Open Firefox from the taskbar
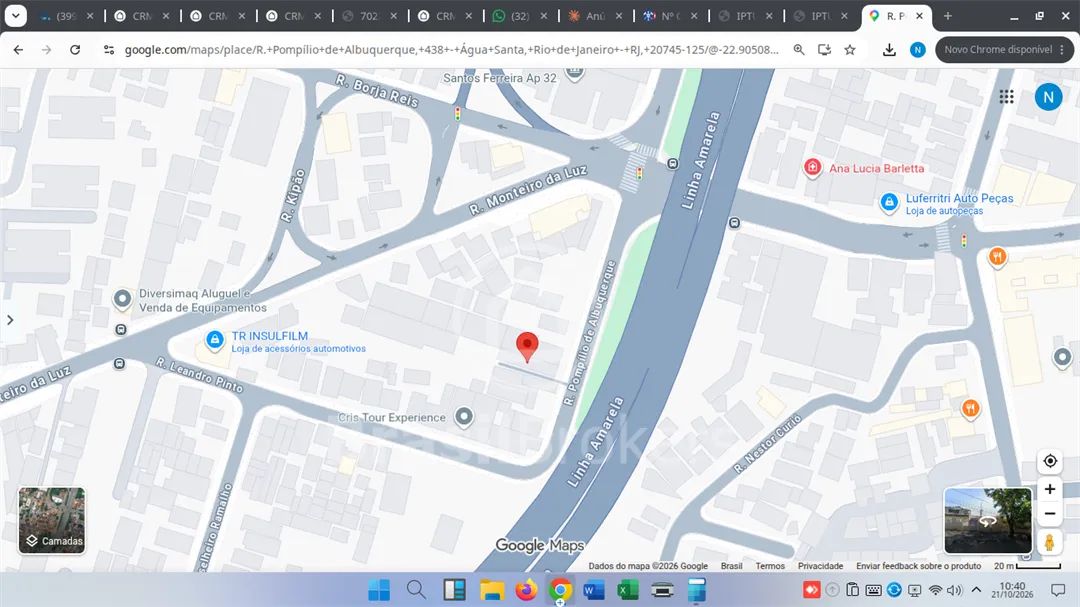The width and height of the screenshot is (1080, 607). click(x=526, y=590)
